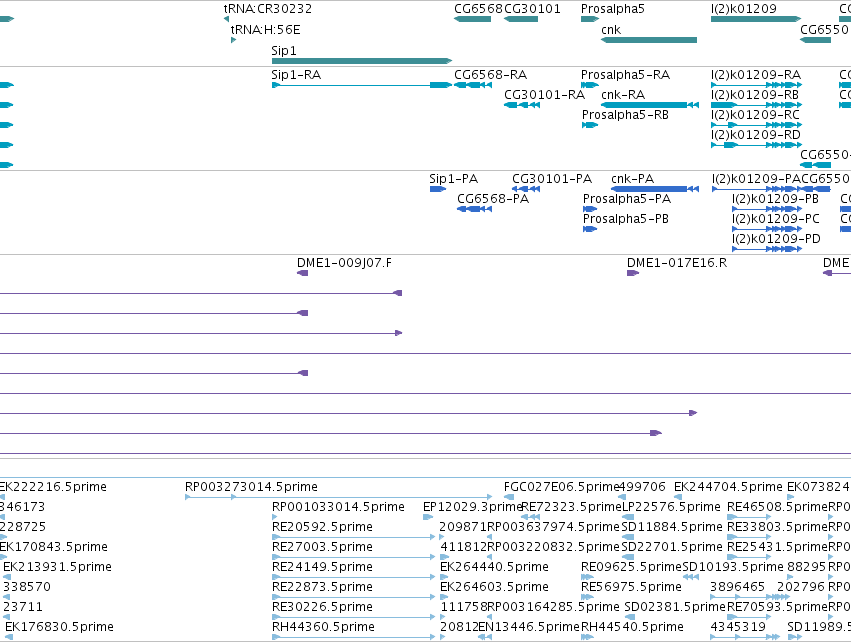Viewport: 851px width, 642px height.
Task: Click the Prosalpha5-RB transcript label
Action: point(625,115)
